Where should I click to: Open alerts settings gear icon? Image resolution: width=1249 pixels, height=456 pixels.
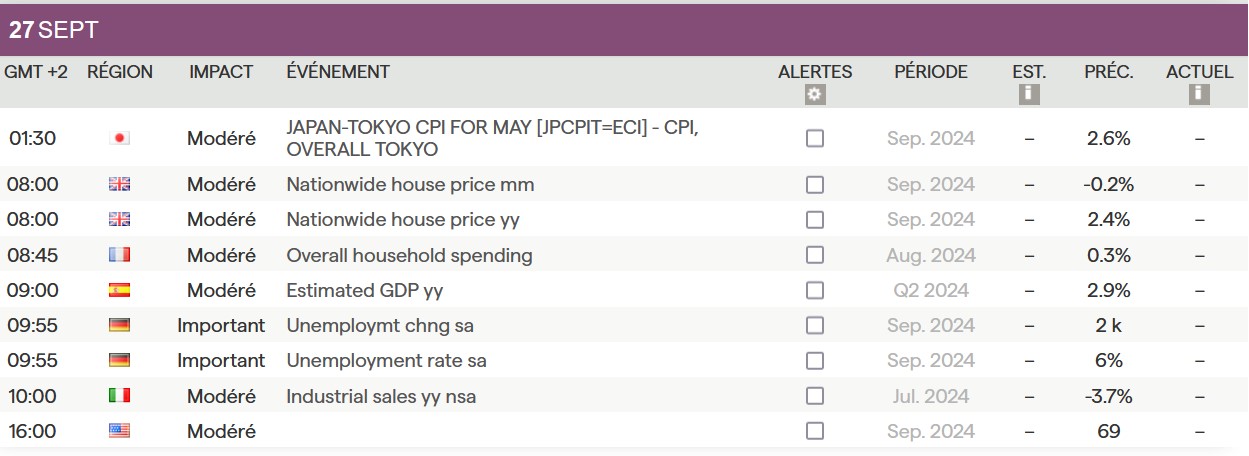[x=815, y=95]
